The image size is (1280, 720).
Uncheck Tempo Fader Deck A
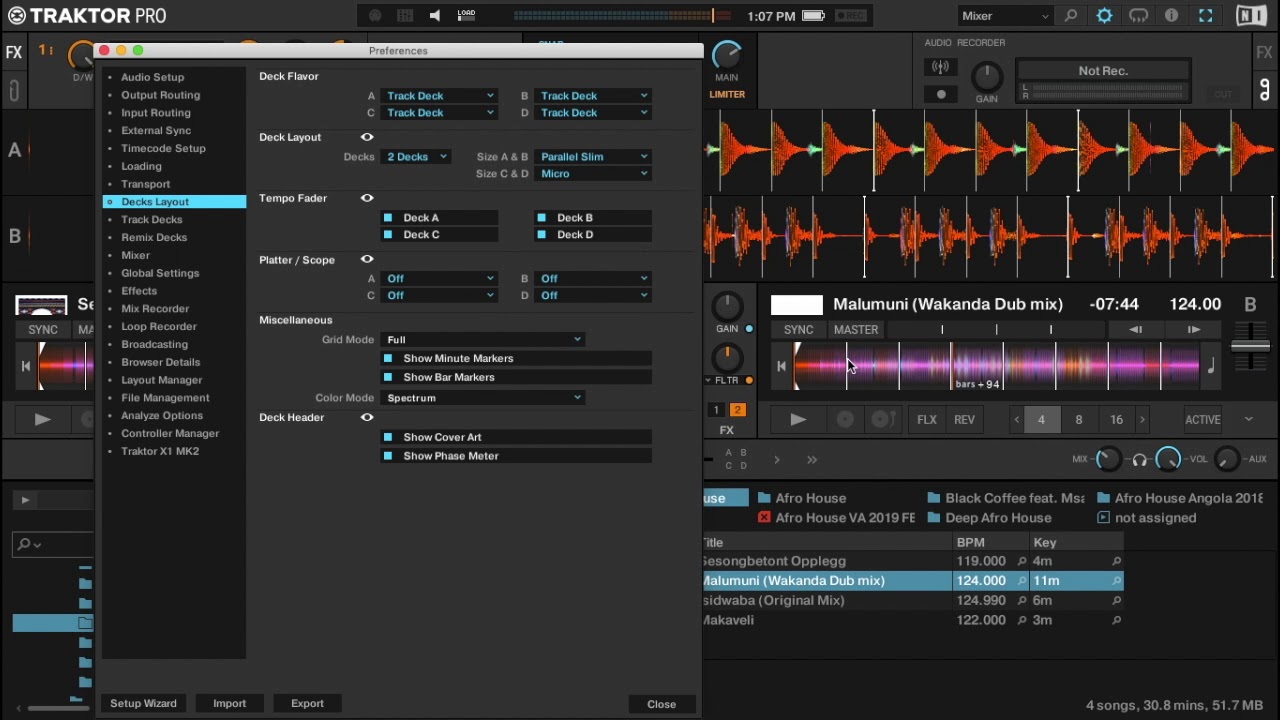[388, 218]
